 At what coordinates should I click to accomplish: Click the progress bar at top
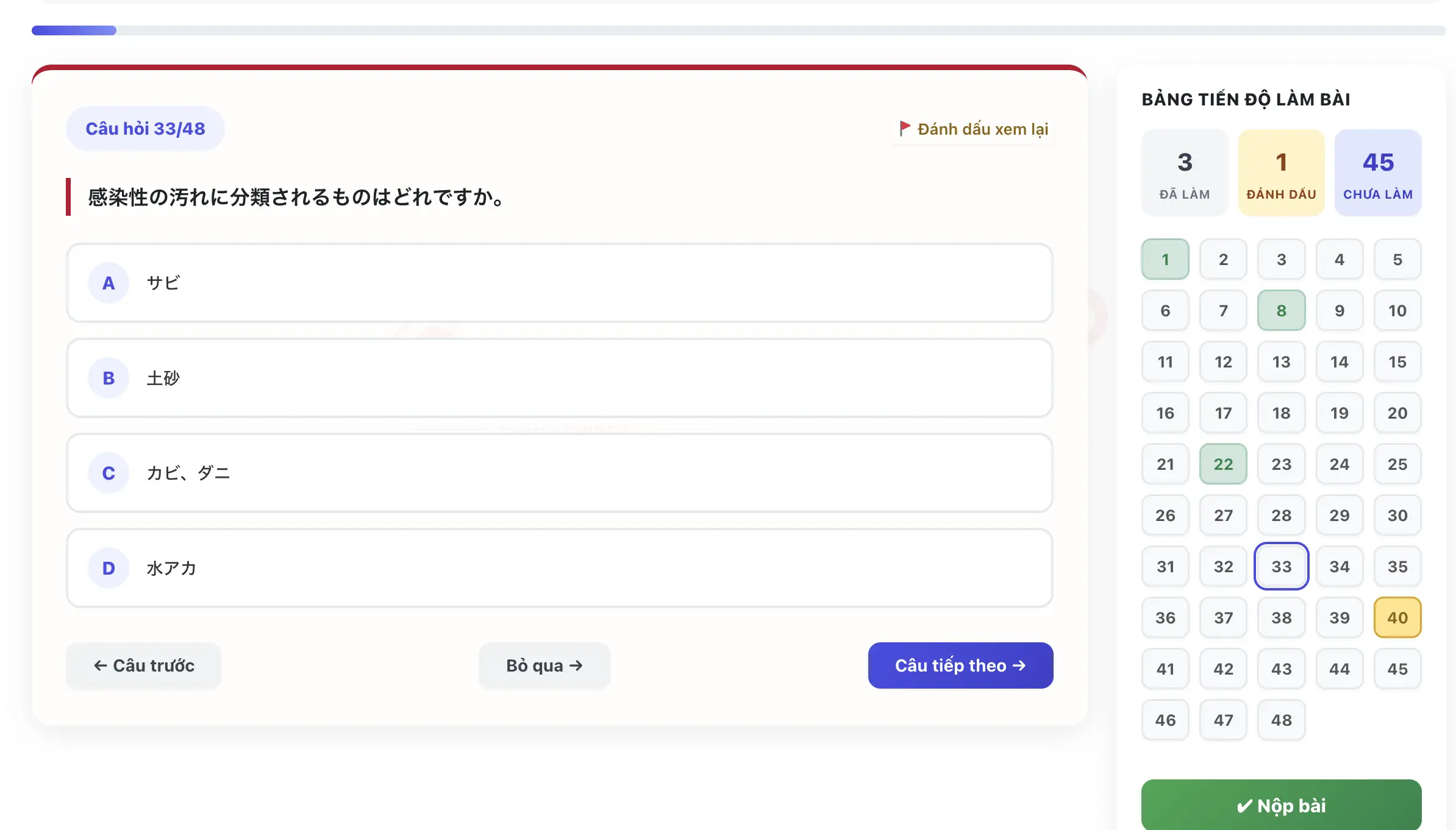(x=738, y=30)
